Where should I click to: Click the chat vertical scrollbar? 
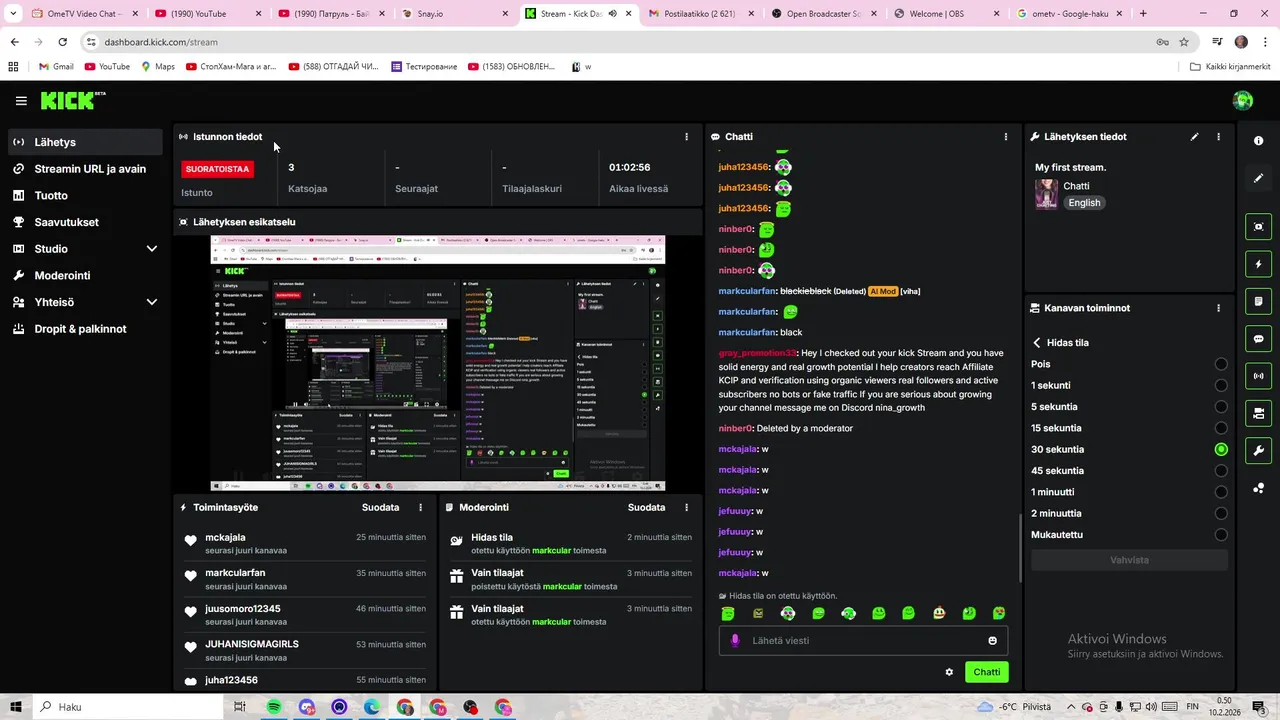click(1020, 548)
